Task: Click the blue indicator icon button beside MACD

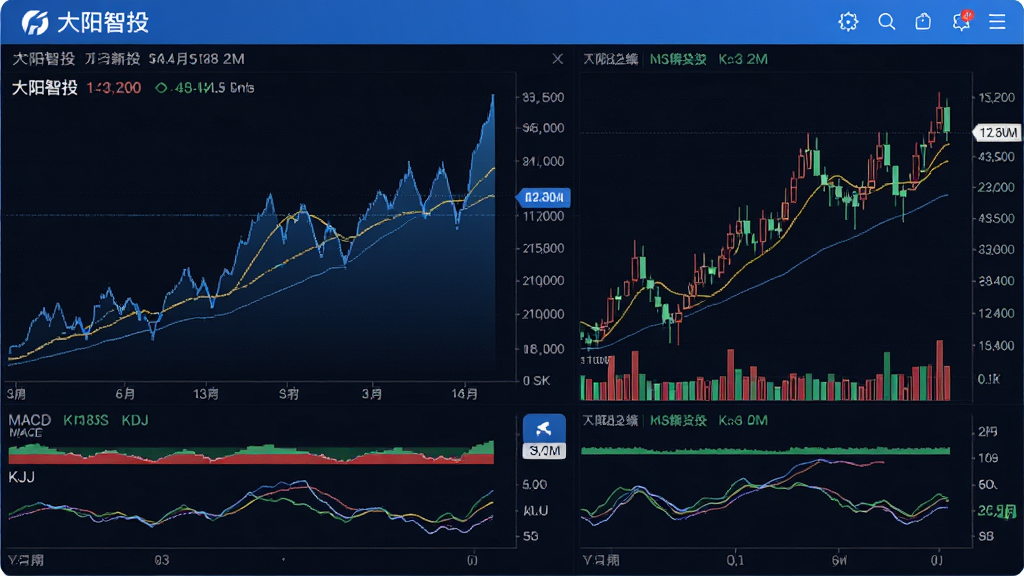Action: click(544, 429)
